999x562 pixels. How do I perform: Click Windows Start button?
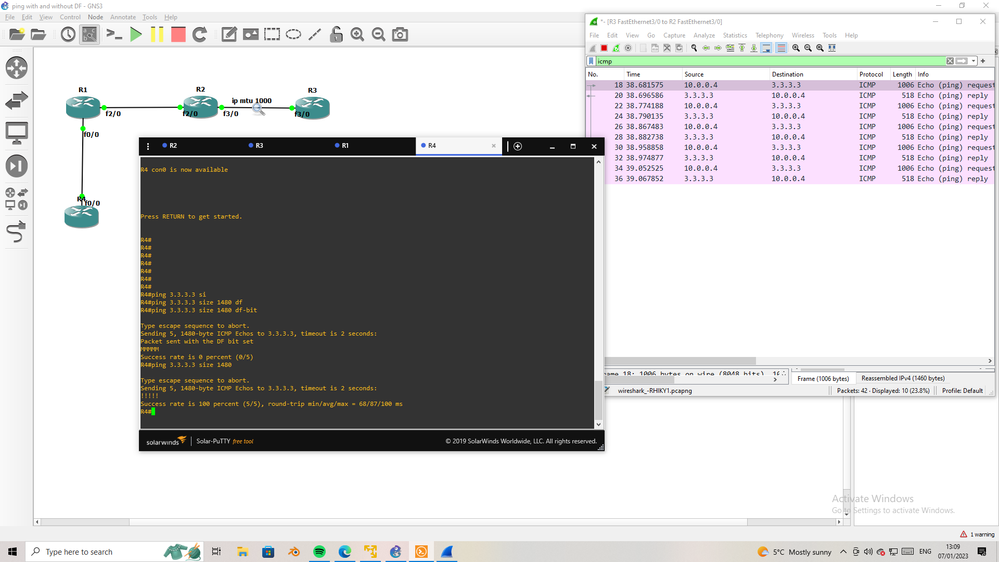12,552
